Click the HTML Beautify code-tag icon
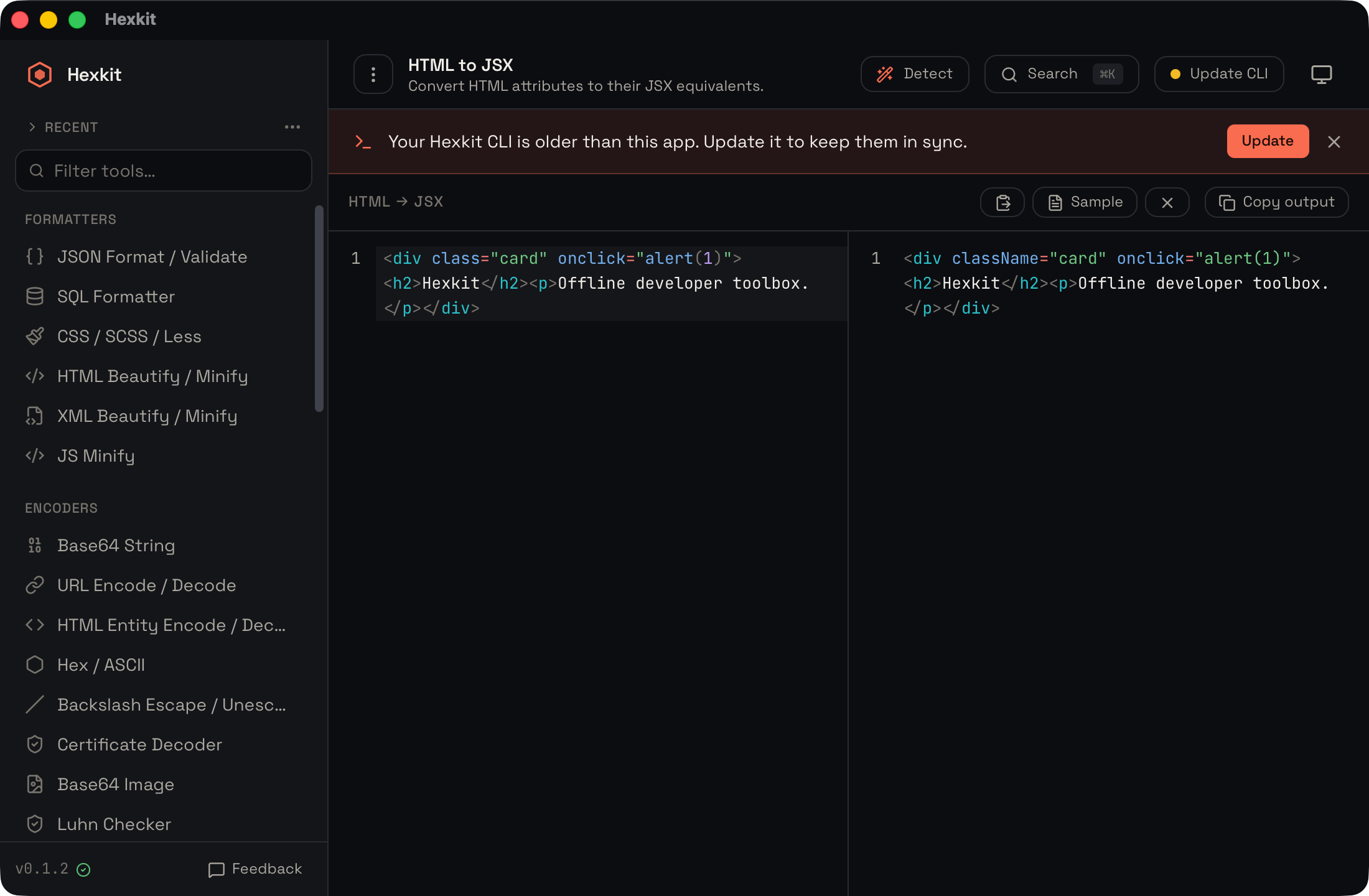 [35, 376]
